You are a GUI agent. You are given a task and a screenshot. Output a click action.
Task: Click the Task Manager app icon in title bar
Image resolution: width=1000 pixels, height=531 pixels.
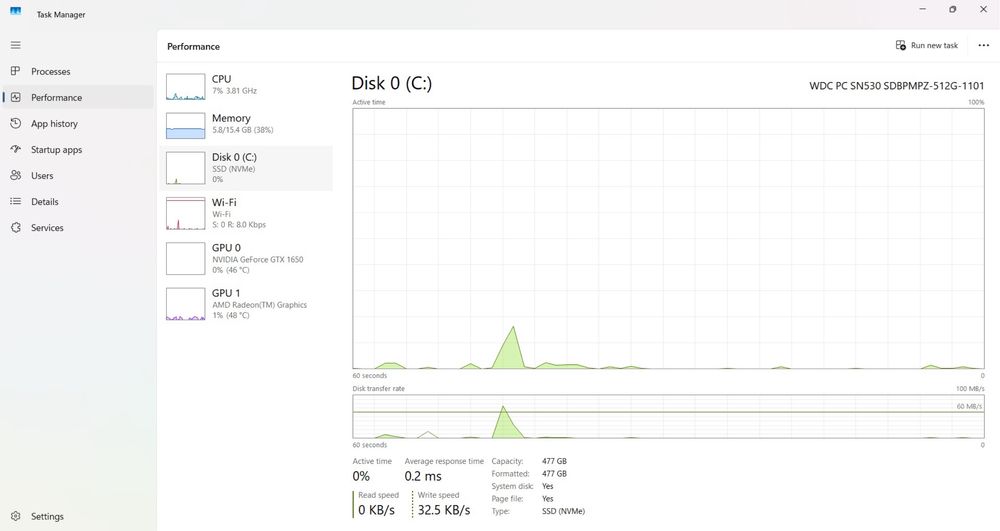[15, 11]
